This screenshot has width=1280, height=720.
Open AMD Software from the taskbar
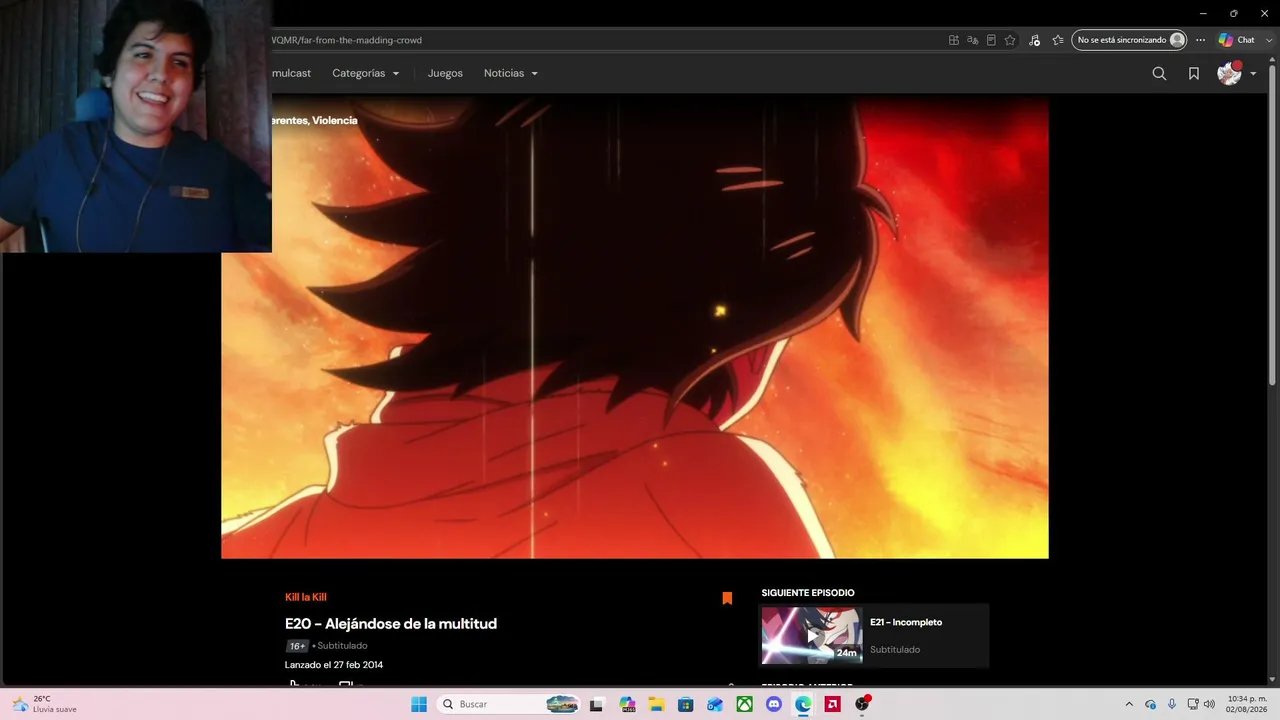pyautogui.click(x=832, y=704)
